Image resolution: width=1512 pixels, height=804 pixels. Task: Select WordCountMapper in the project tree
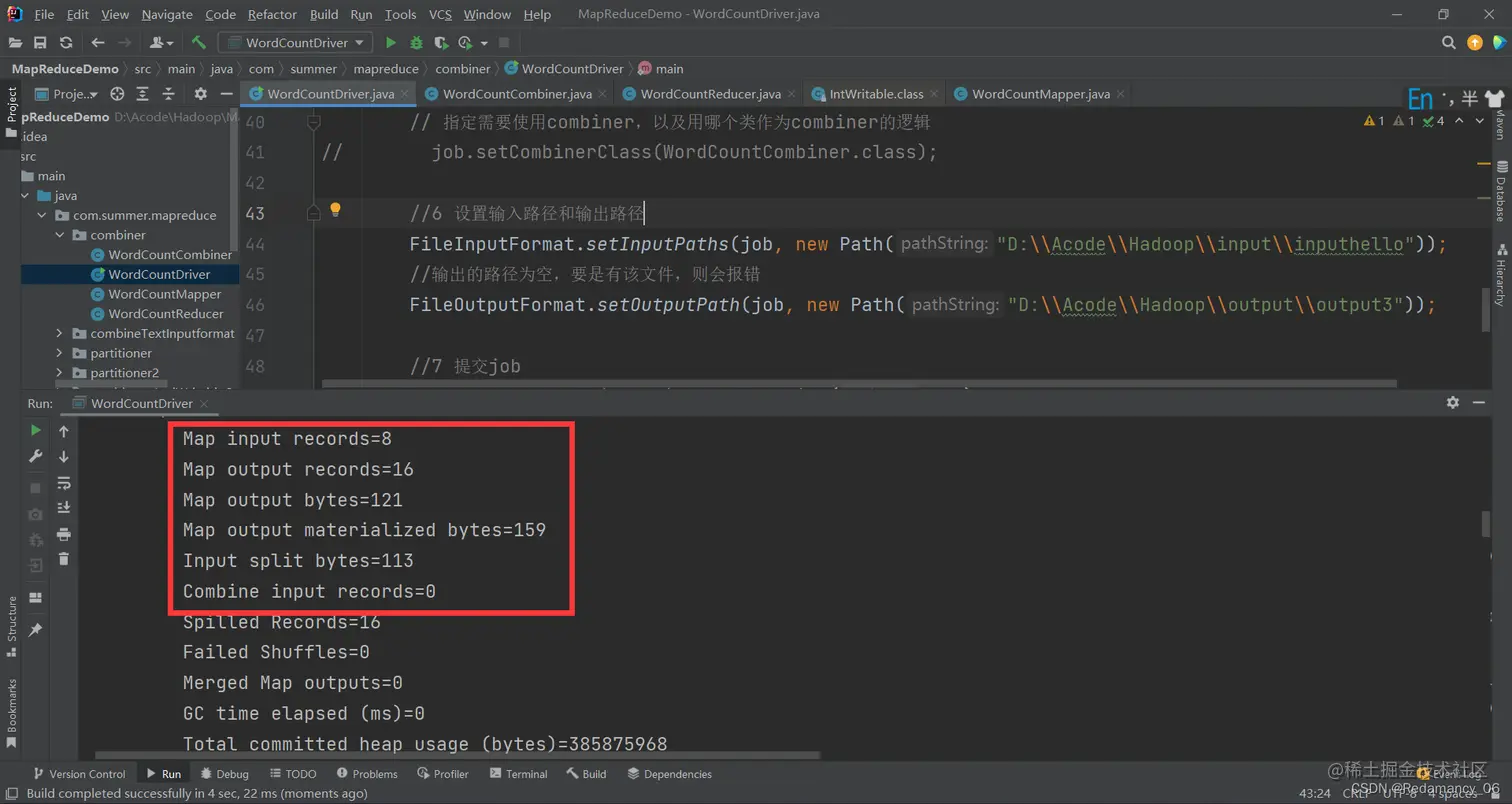(165, 294)
